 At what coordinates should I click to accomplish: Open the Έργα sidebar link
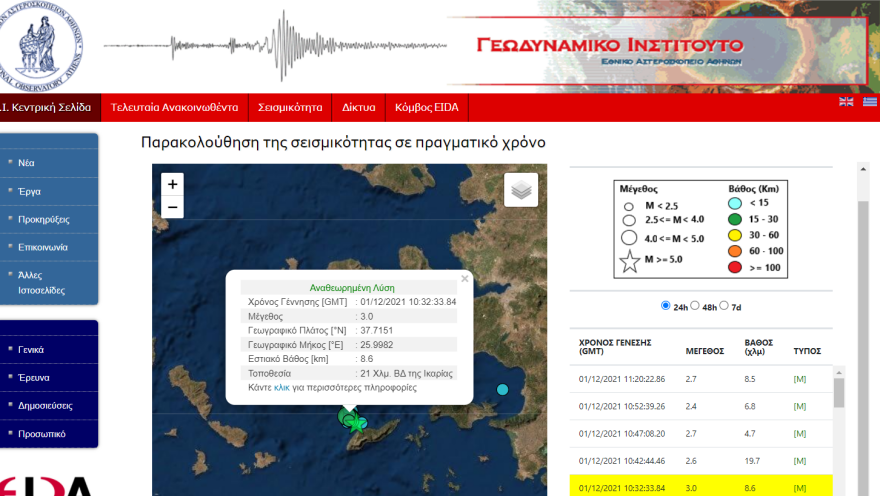coord(29,191)
